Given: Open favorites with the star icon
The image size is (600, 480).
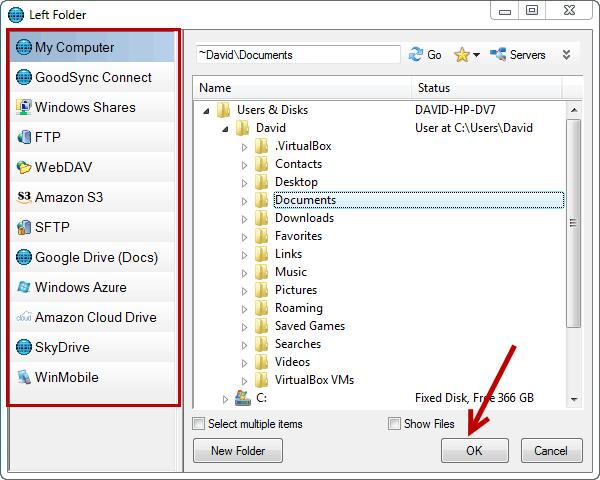Looking at the screenshot, I should coord(462,55).
